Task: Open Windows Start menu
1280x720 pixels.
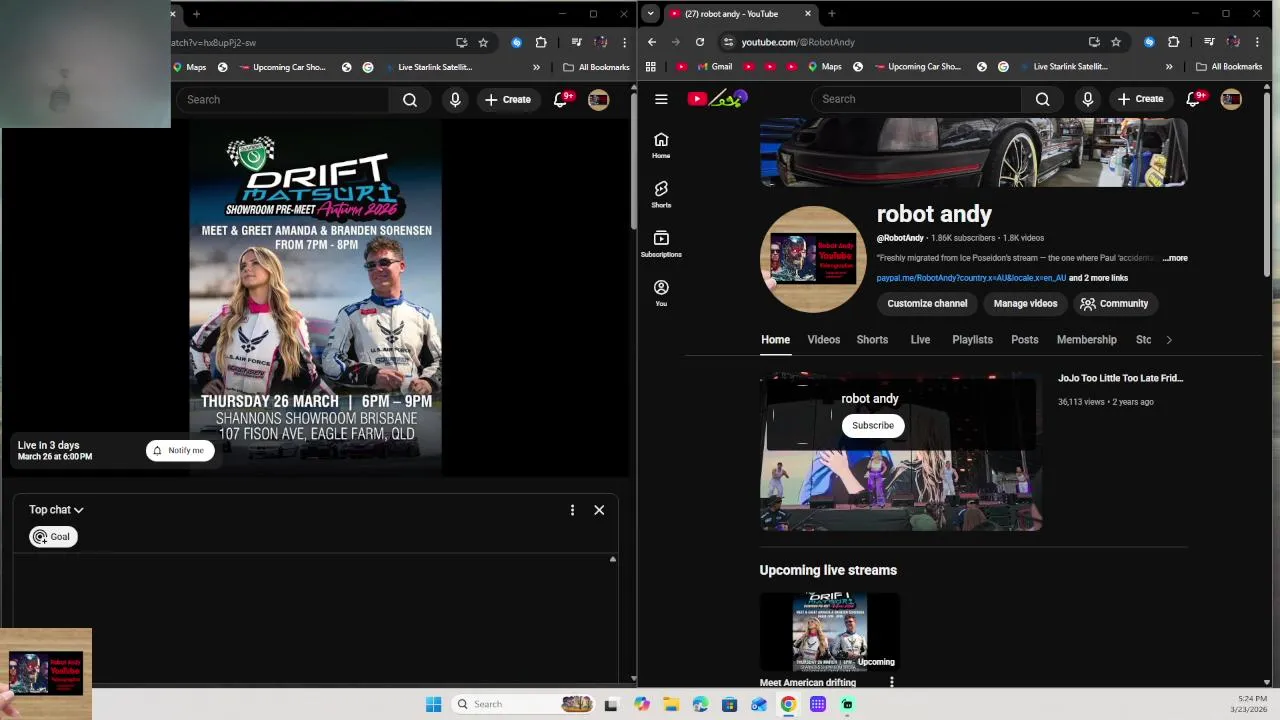Action: tap(433, 704)
